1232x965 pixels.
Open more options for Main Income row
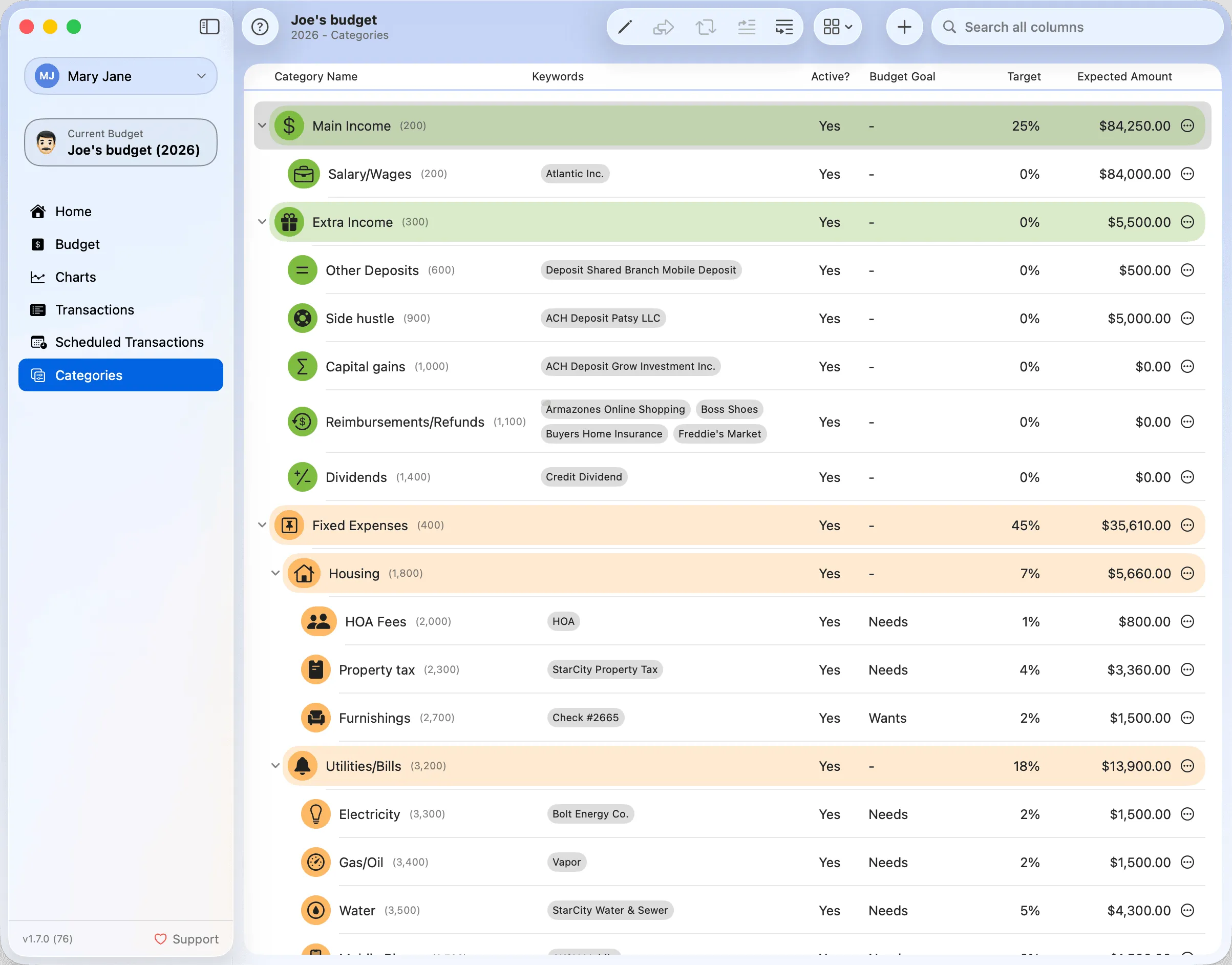coord(1187,125)
